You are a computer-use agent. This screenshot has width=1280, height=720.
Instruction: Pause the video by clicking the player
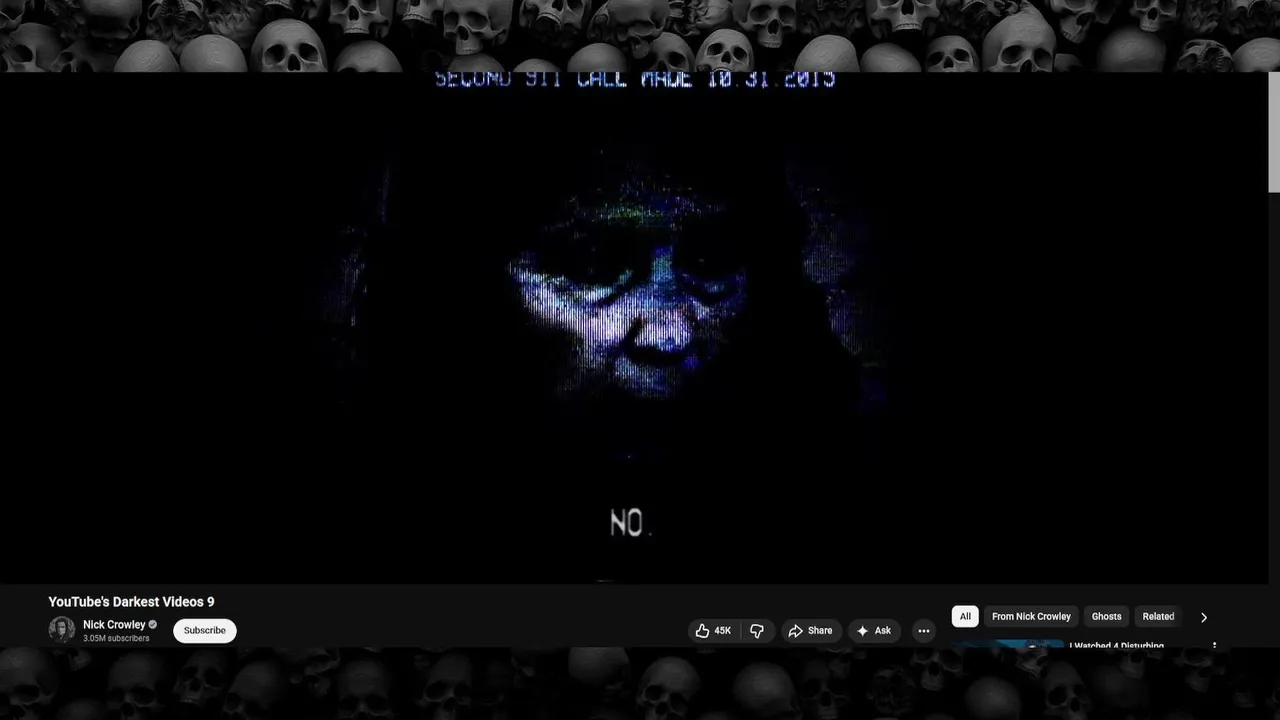point(634,328)
